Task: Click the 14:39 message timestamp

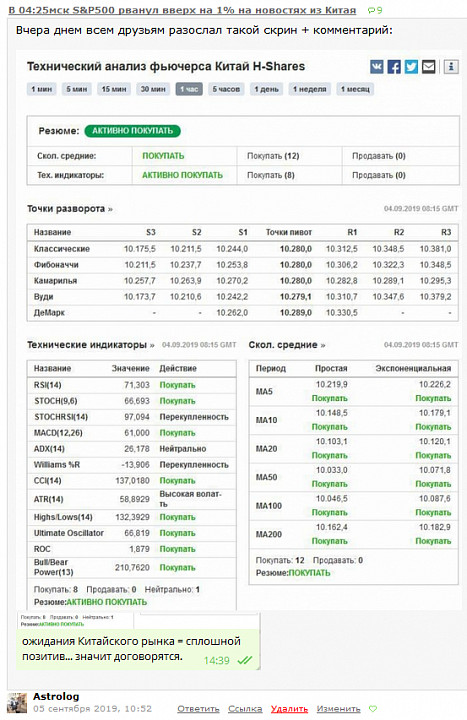Action: 217,661
